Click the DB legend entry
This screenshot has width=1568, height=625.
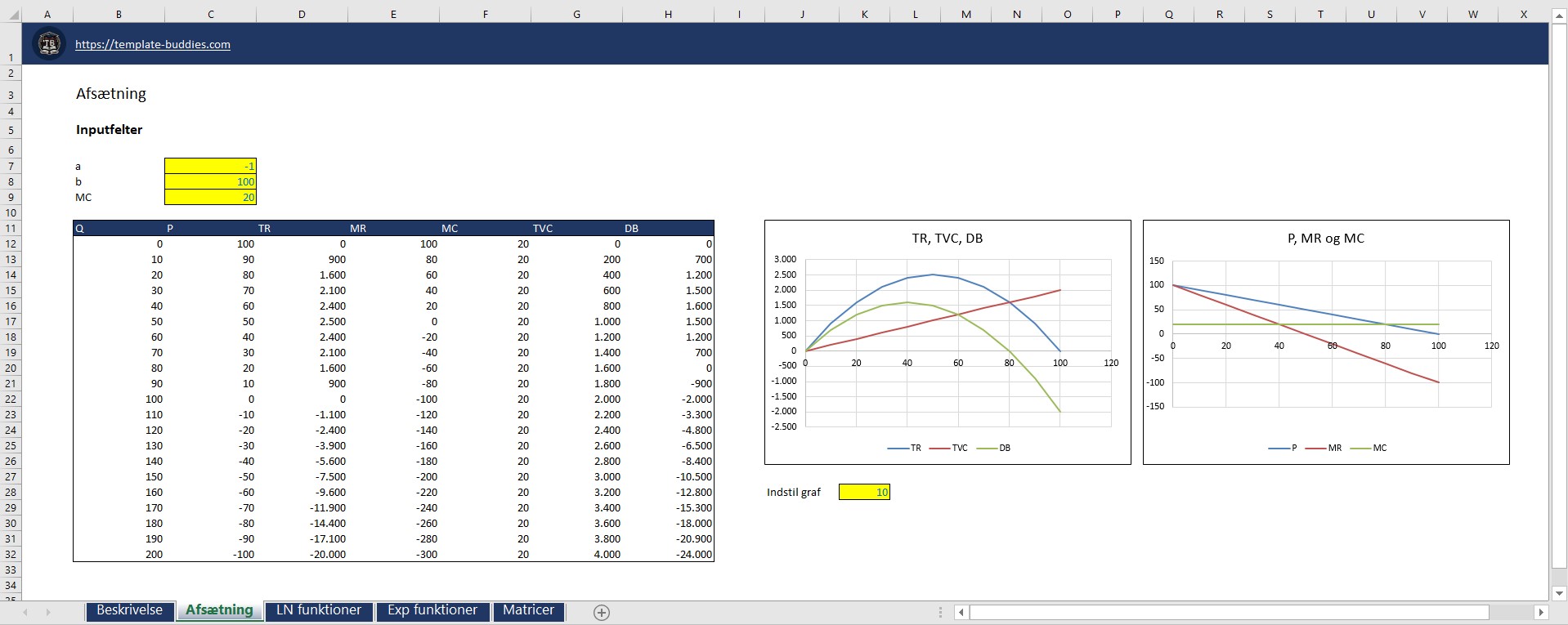pos(994,448)
